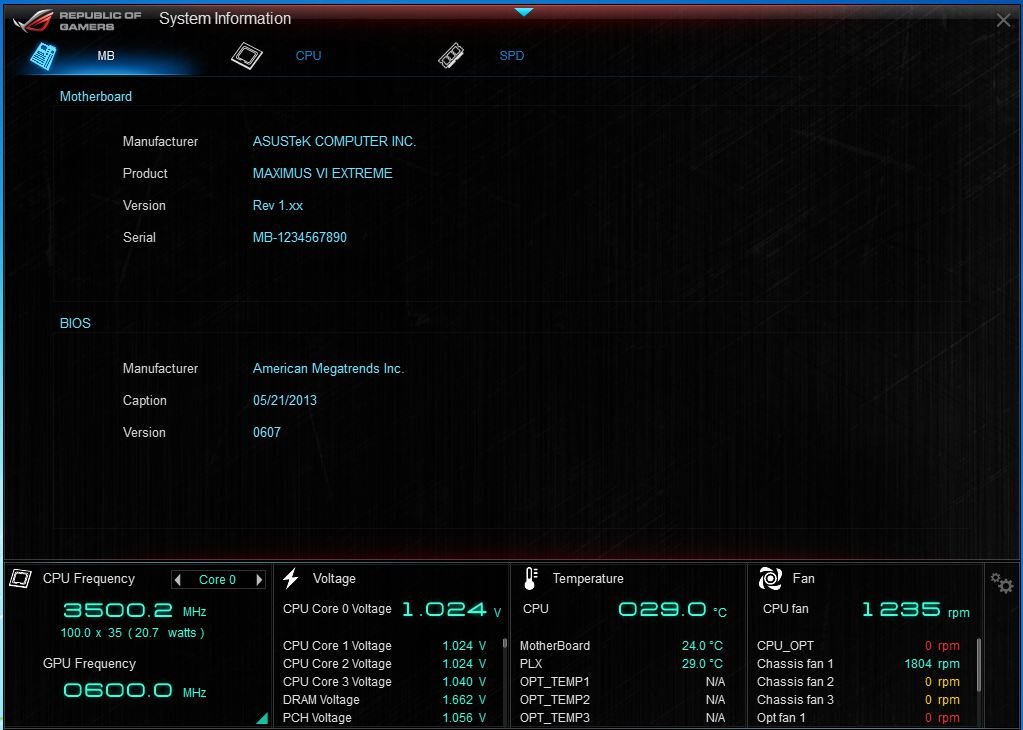Click the processor chip icon beside CPU
The height and width of the screenshot is (730, 1023).
[x=247, y=56]
